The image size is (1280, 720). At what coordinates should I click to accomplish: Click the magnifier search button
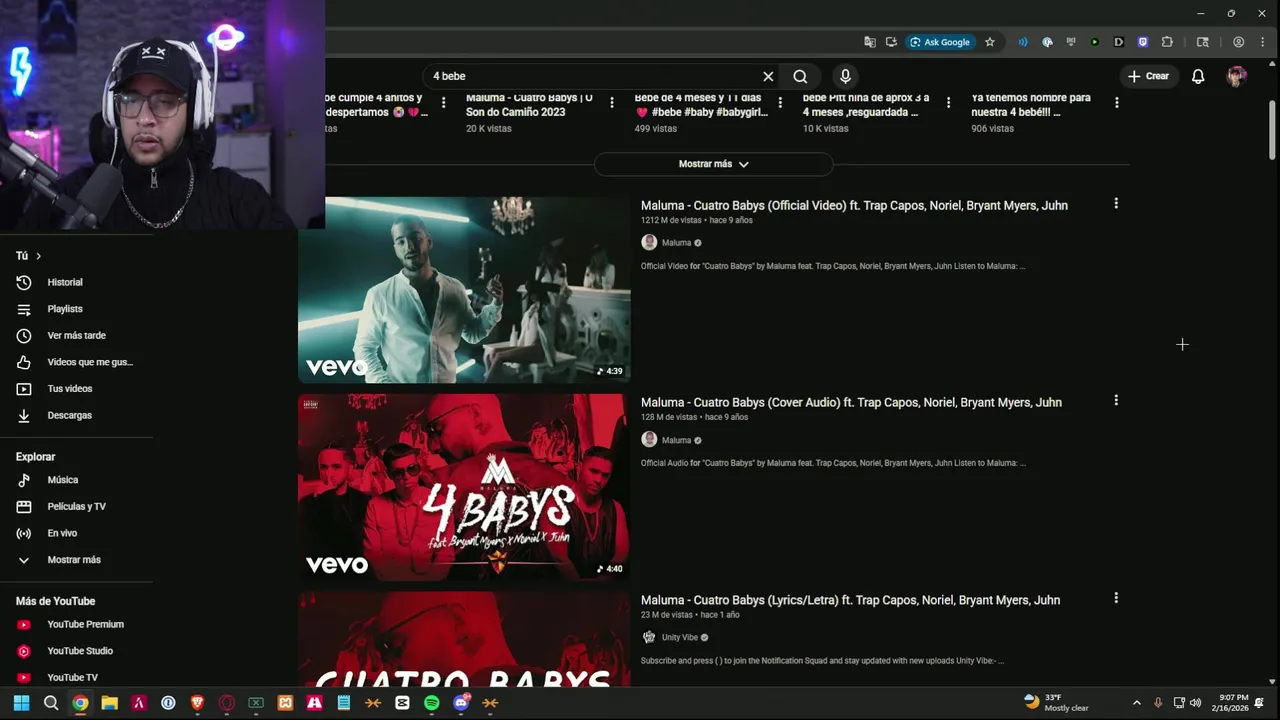point(800,76)
